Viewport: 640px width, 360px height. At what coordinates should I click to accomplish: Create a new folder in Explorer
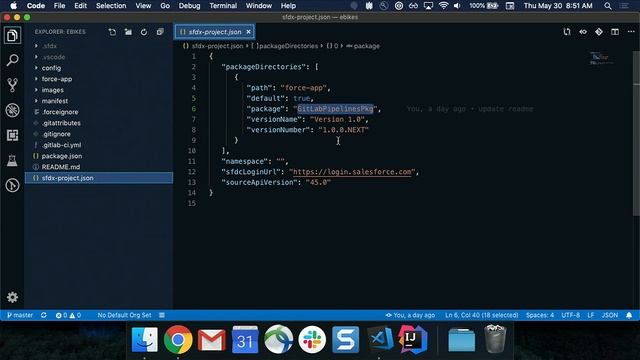[128, 32]
